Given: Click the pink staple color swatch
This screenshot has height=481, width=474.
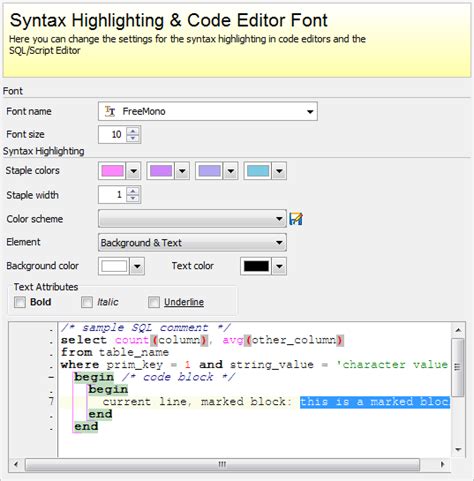Looking at the screenshot, I should pyautogui.click(x=113, y=171).
